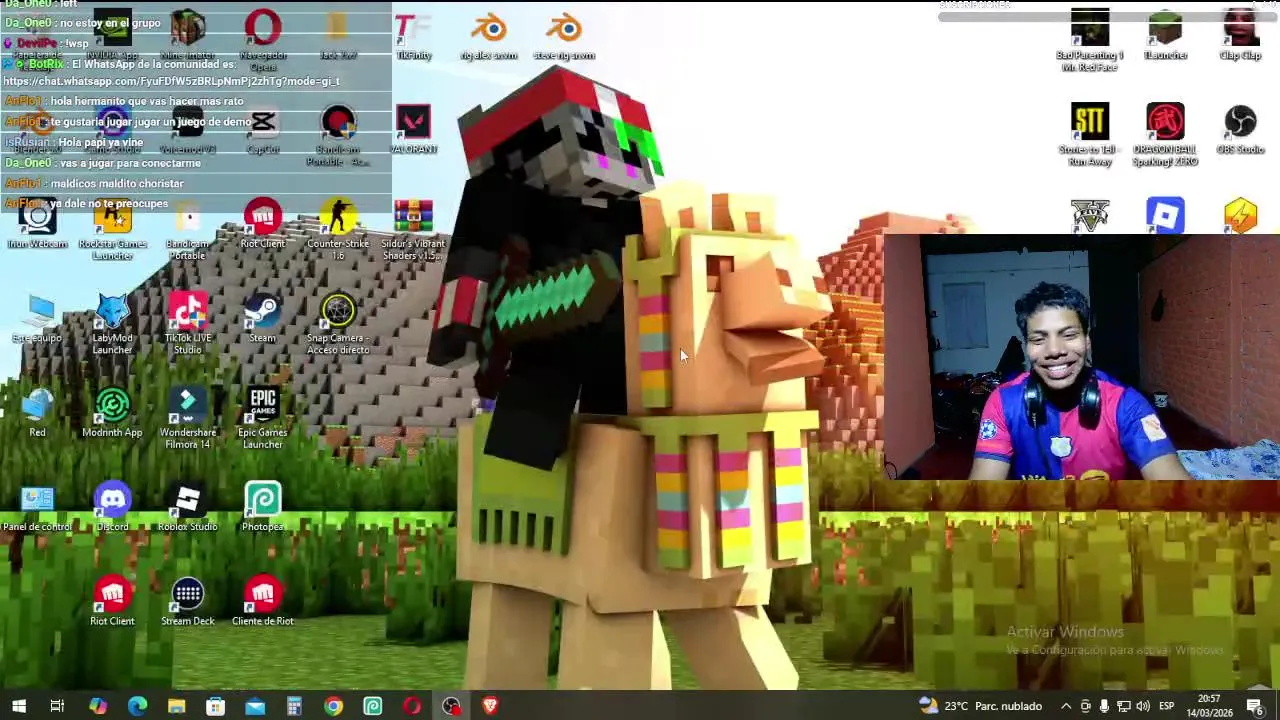This screenshot has width=1280, height=720.
Task: Launch Epic Games Launcher
Action: click(263, 419)
